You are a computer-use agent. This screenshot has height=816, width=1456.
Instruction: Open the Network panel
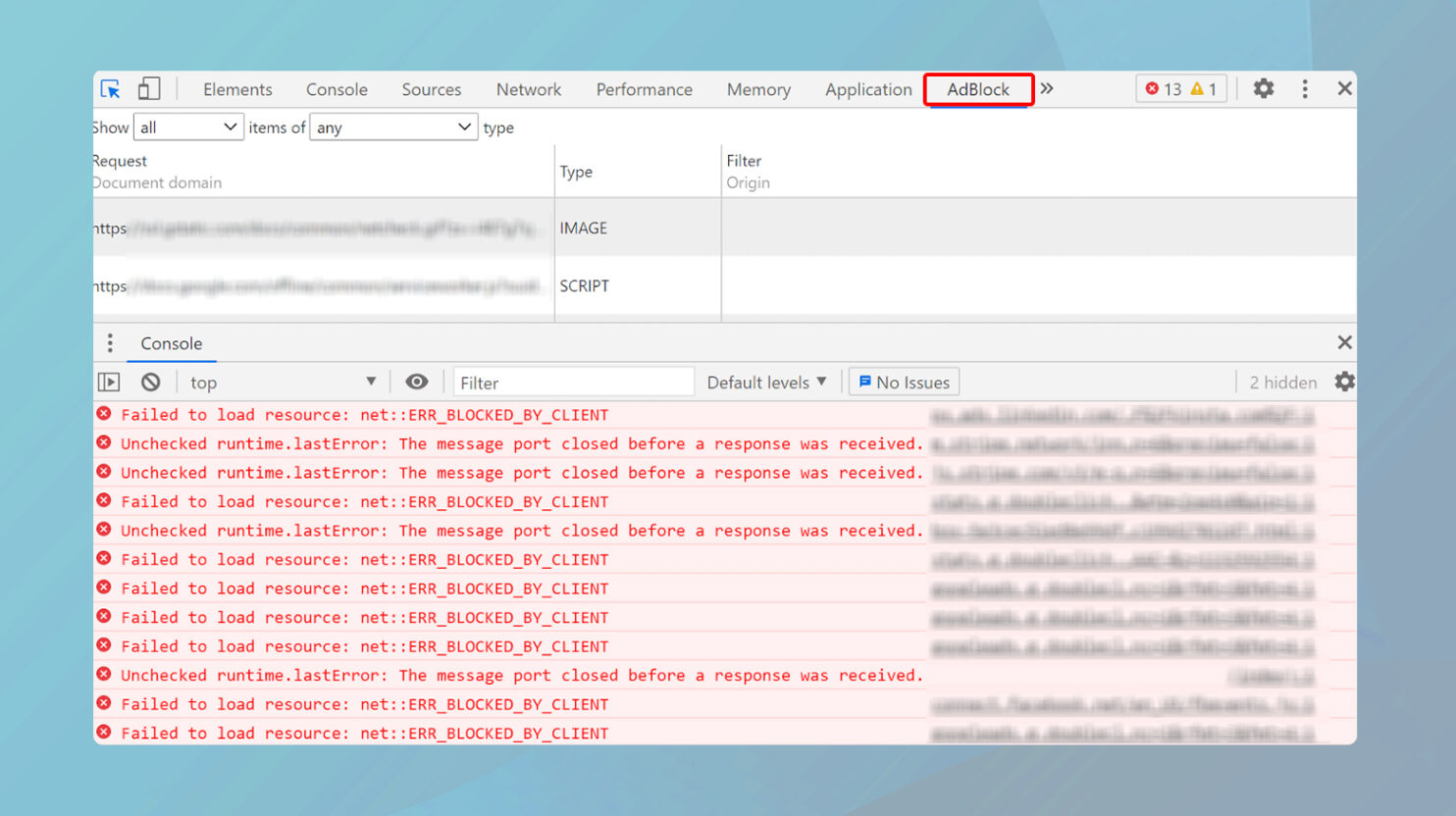coord(528,88)
